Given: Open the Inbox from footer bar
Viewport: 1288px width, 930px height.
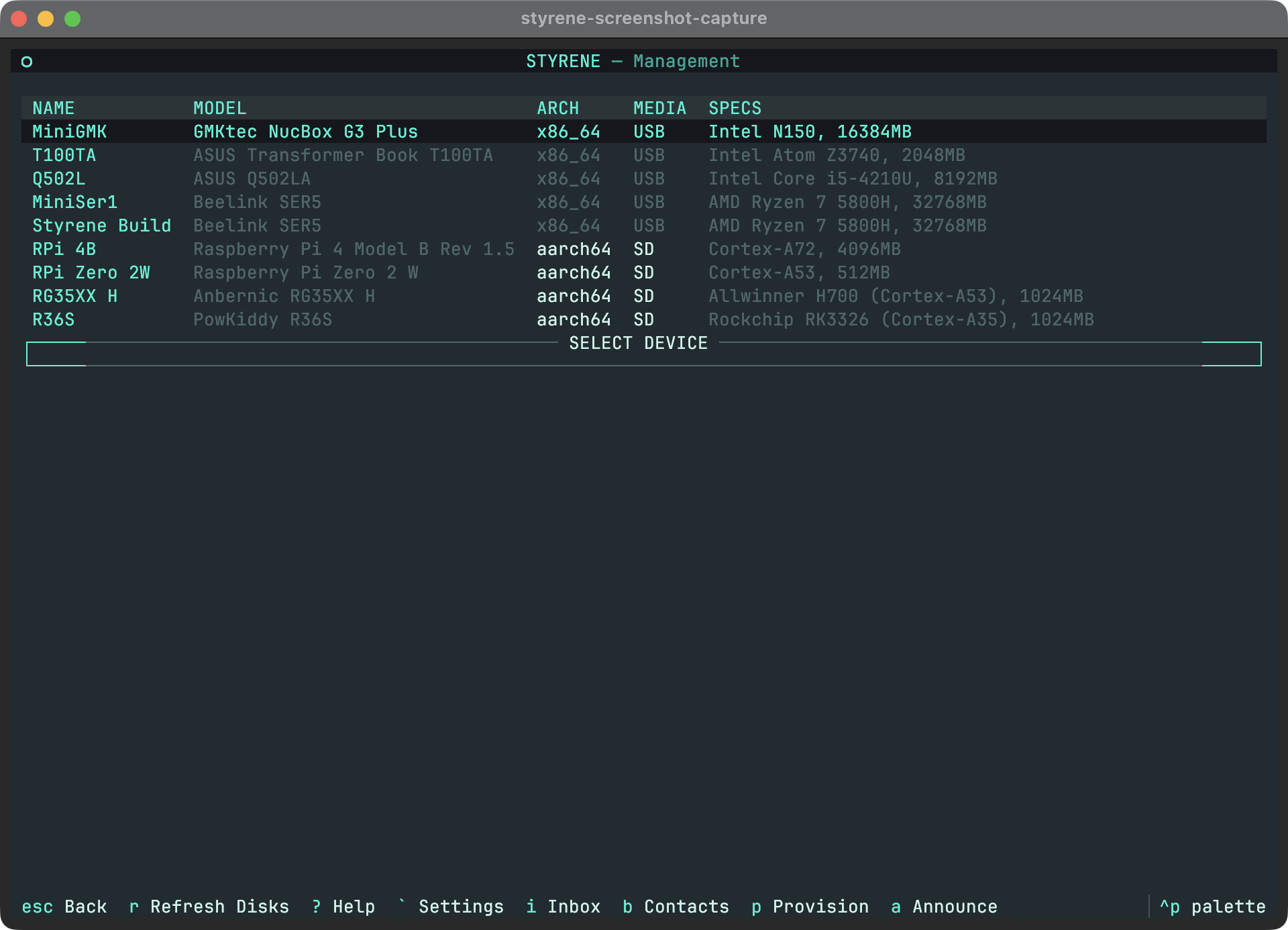Looking at the screenshot, I should (563, 907).
